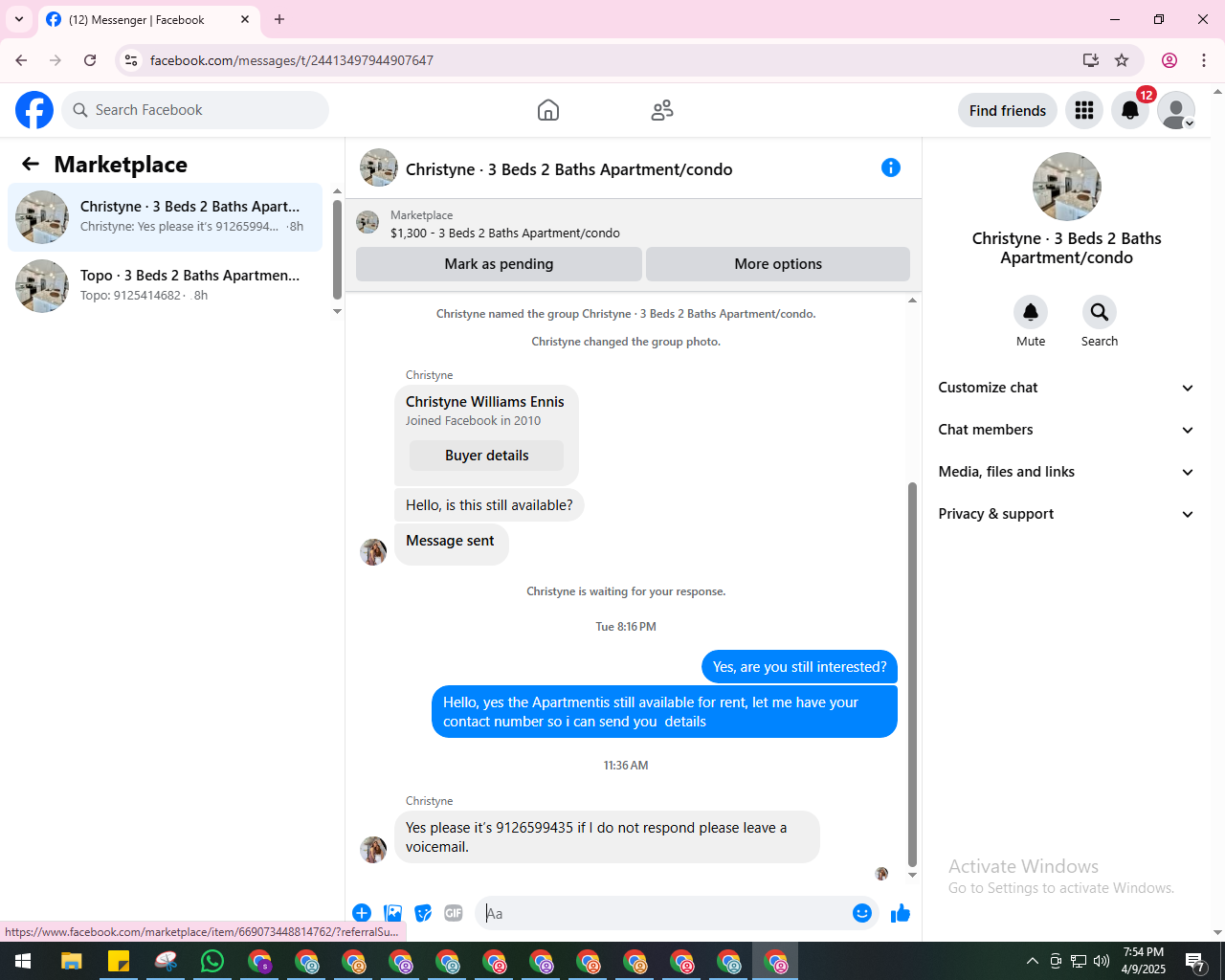Open conversation information icon
Image resolution: width=1225 pixels, height=980 pixels.
[891, 168]
